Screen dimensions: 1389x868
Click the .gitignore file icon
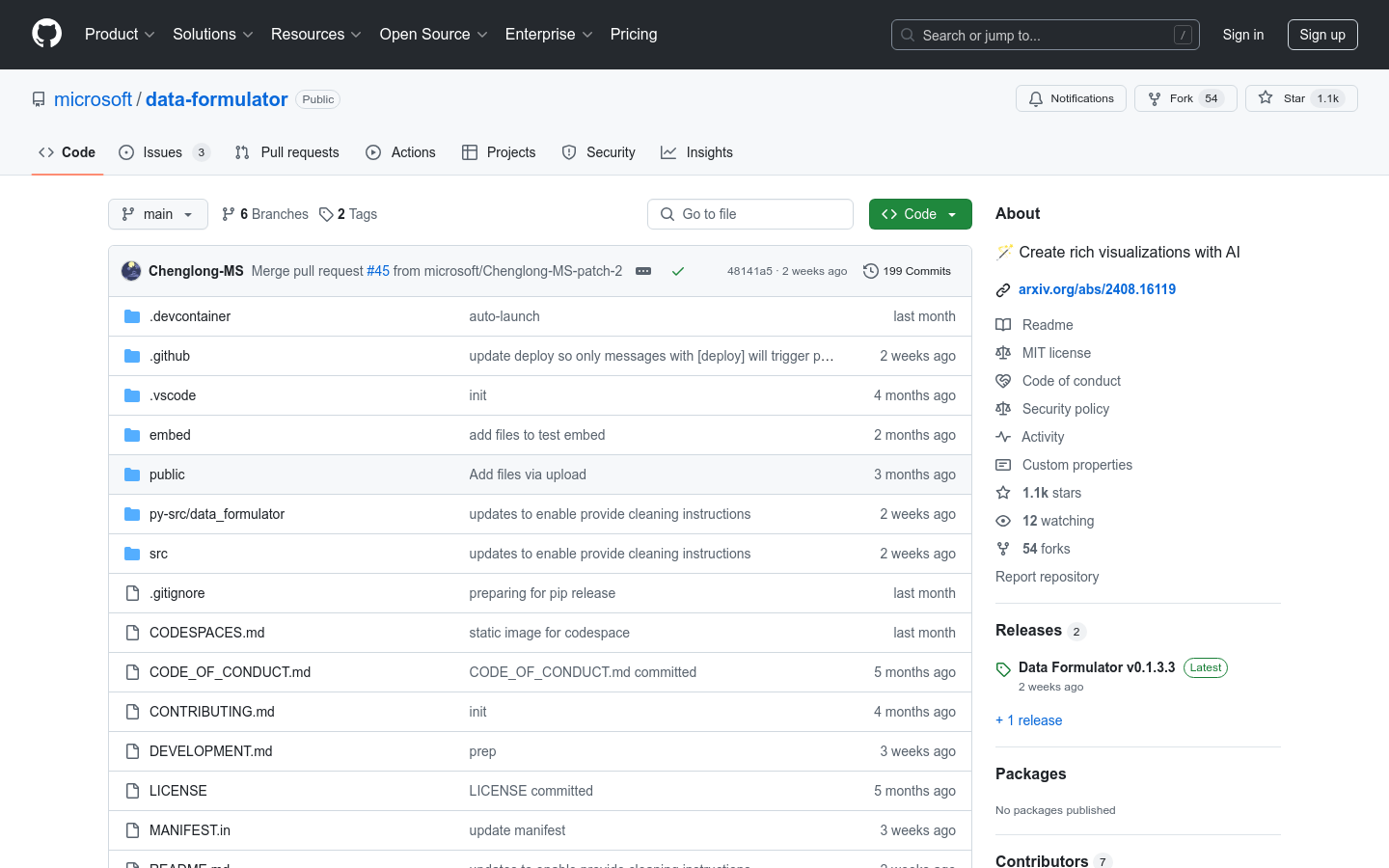pos(132,593)
